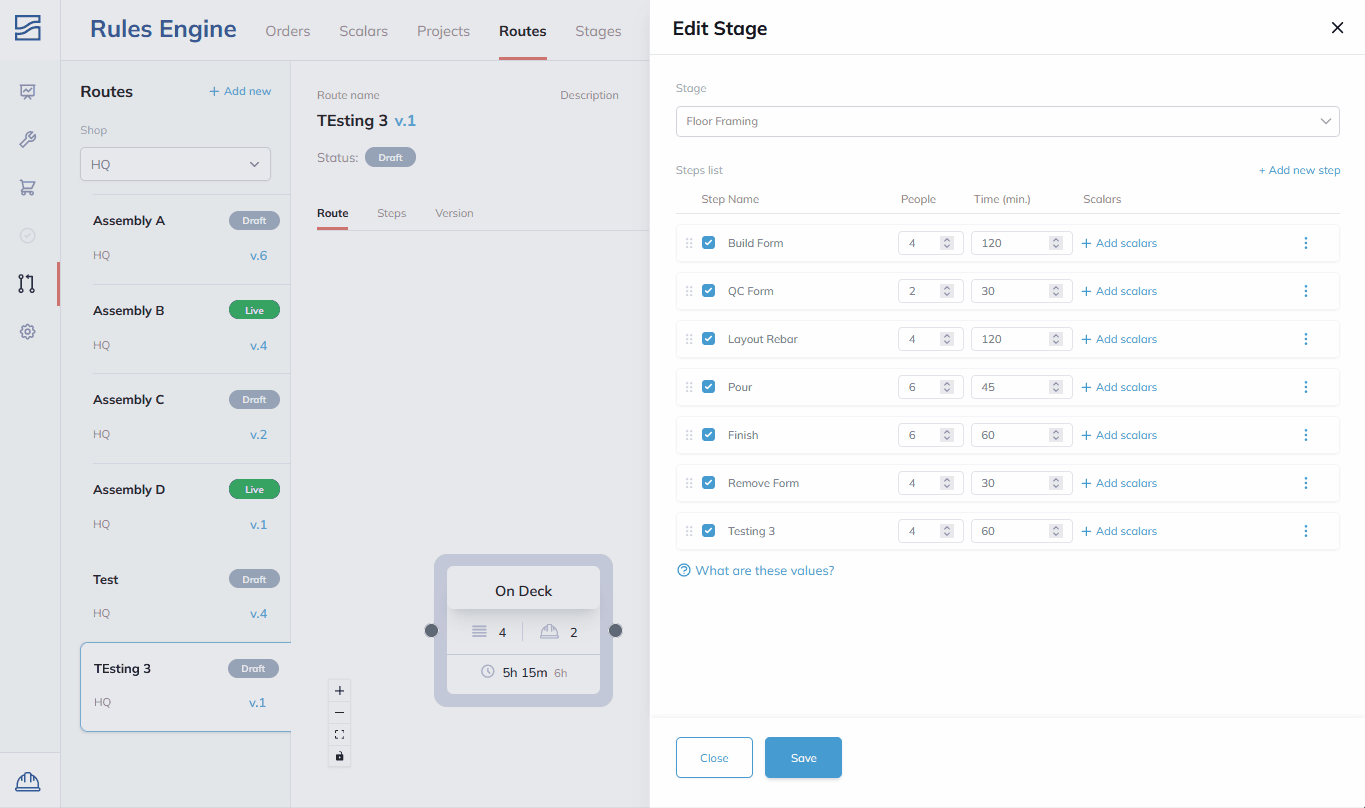The height and width of the screenshot is (808, 1365).
Task: Adjust People stepper for QC Form
Action: 947,291
